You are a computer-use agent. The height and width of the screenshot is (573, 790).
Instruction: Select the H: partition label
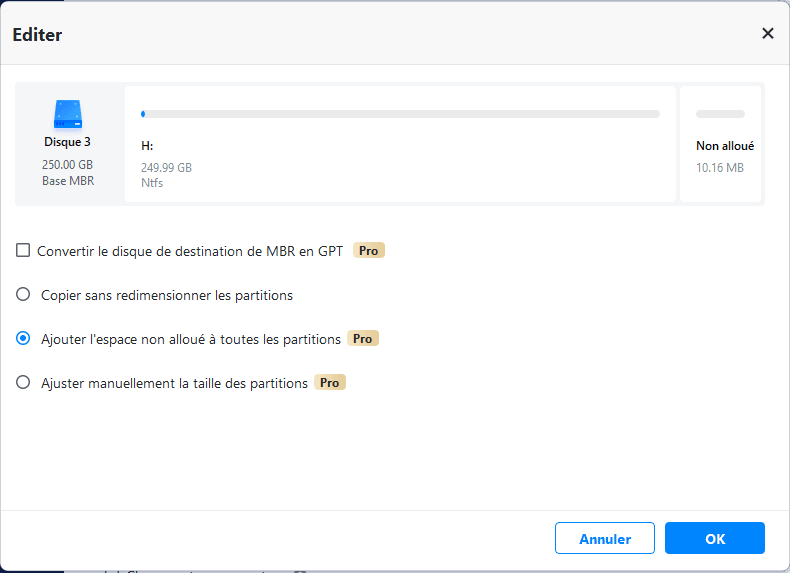[147, 146]
